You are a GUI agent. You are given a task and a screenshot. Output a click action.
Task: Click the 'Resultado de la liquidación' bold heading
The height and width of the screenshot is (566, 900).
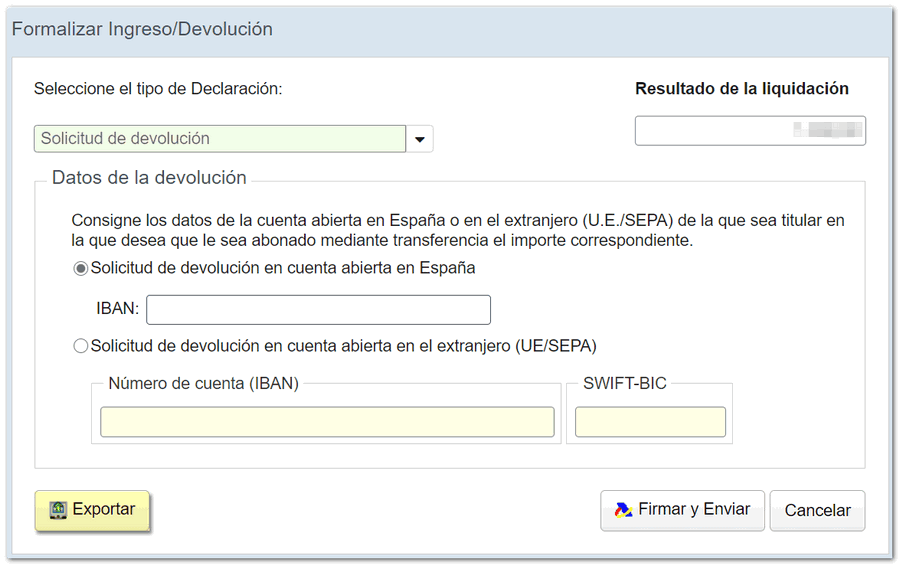741,89
